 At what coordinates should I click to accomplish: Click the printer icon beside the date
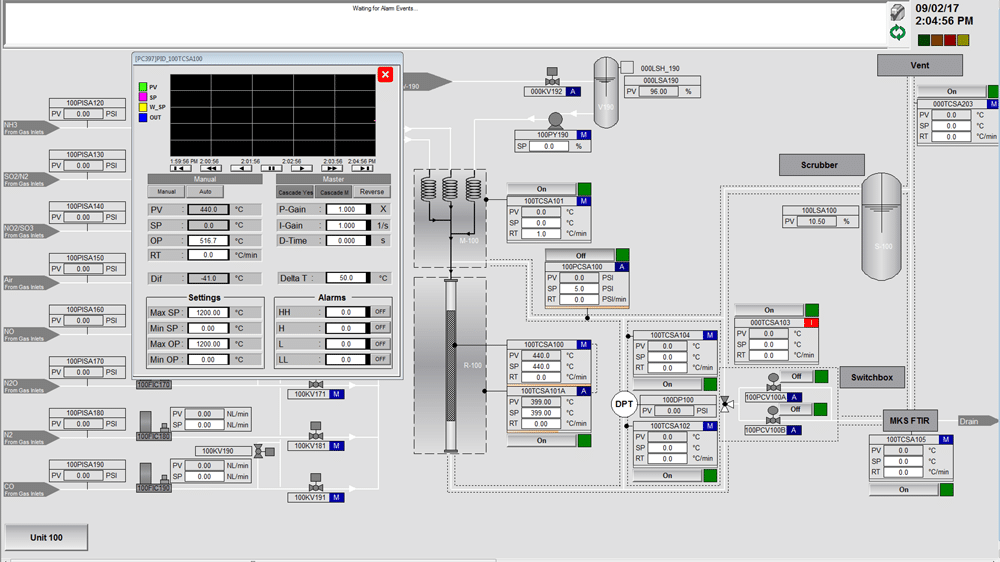897,12
